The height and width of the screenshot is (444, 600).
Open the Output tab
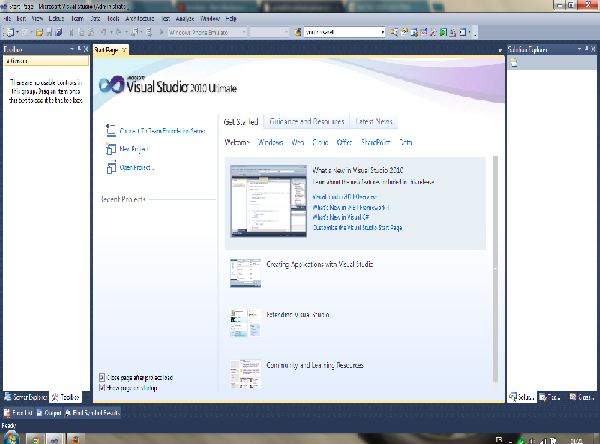pos(49,413)
